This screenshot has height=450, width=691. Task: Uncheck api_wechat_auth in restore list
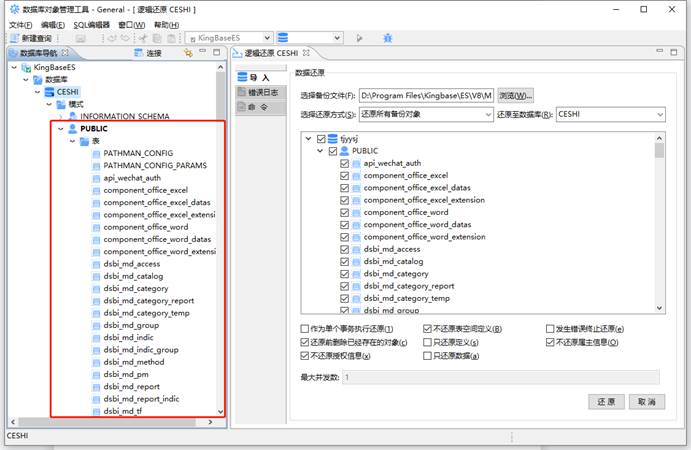345,164
